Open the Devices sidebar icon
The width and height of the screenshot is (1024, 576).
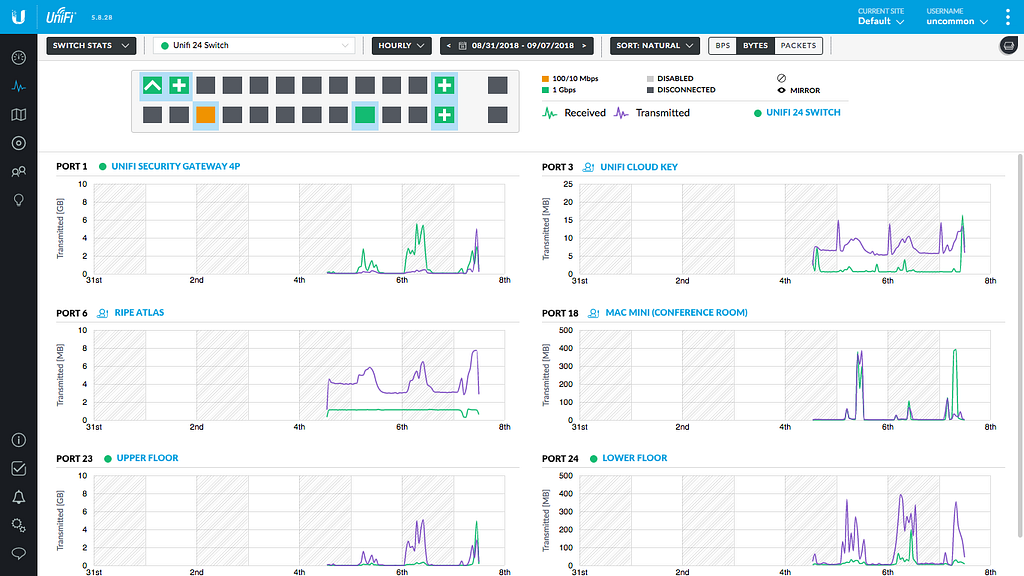18,143
